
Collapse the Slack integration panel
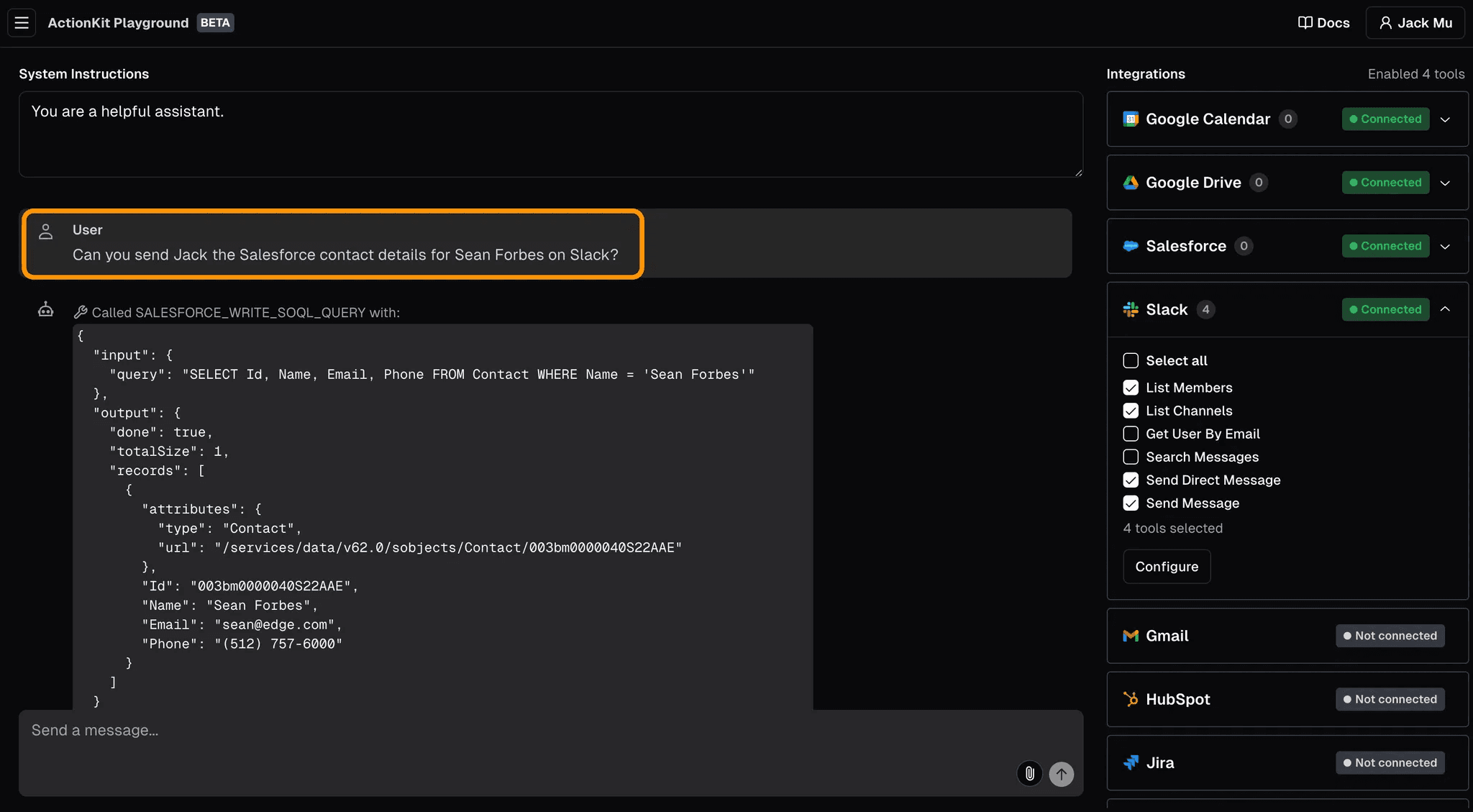1445,309
